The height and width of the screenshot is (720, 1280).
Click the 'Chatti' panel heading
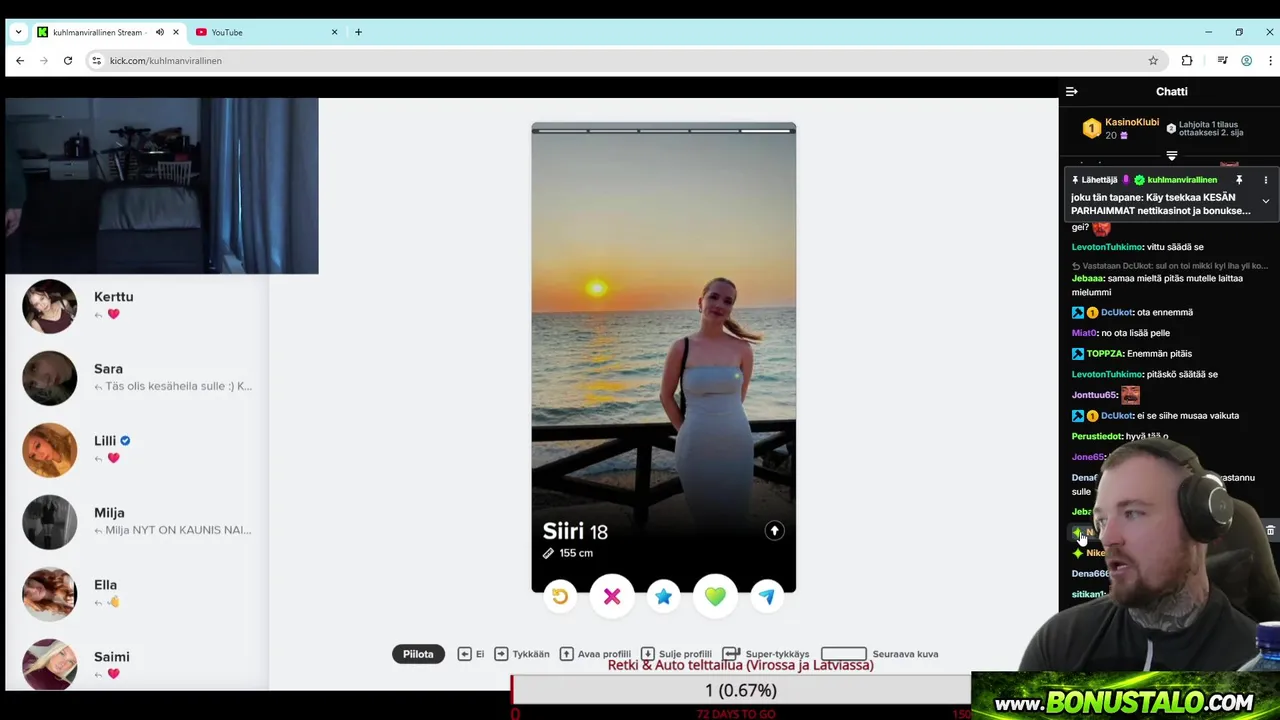coord(1172,91)
